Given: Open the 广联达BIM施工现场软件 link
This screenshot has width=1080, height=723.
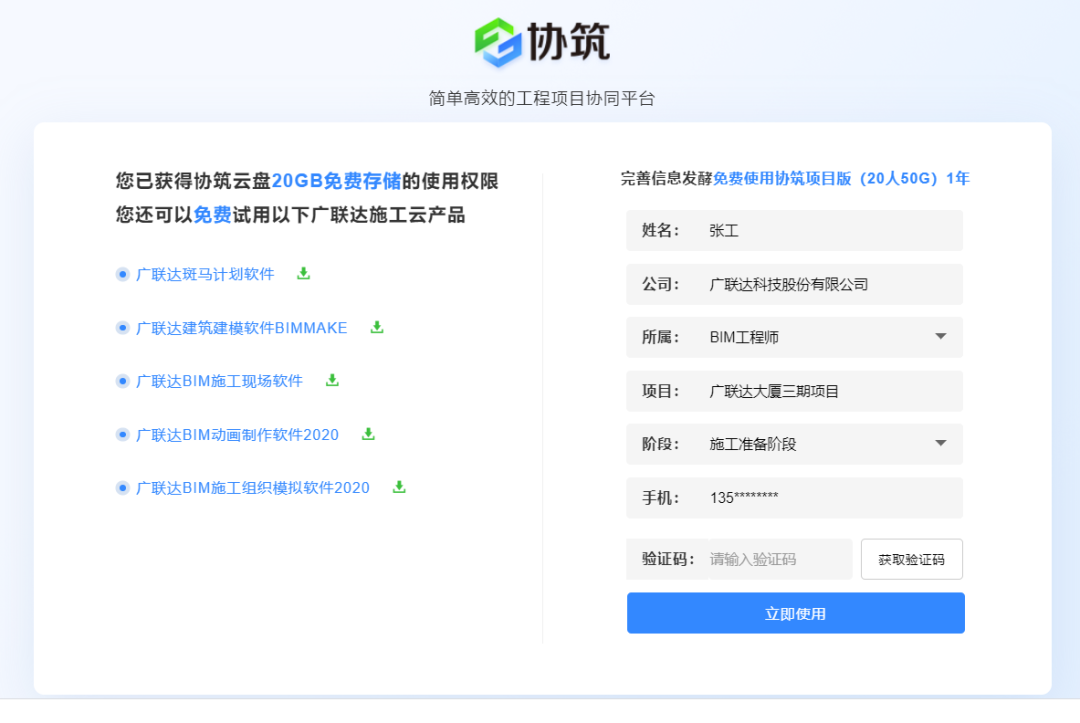Looking at the screenshot, I should click(220, 381).
